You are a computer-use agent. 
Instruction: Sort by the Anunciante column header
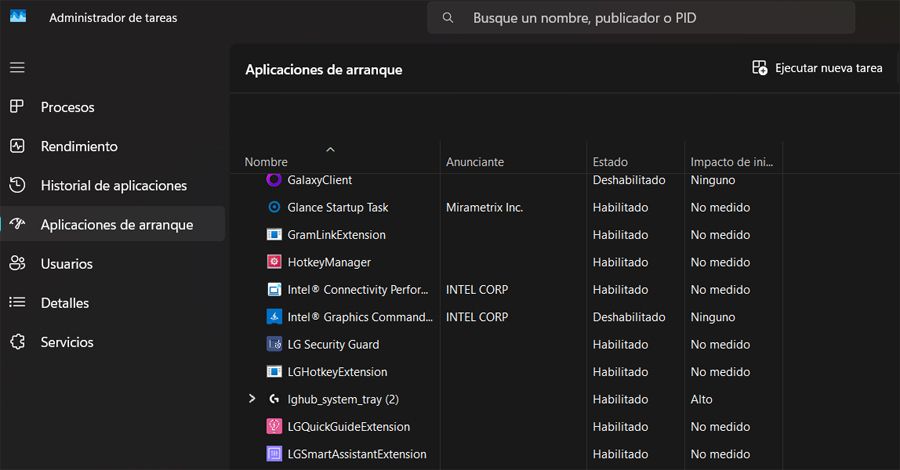[475, 162]
